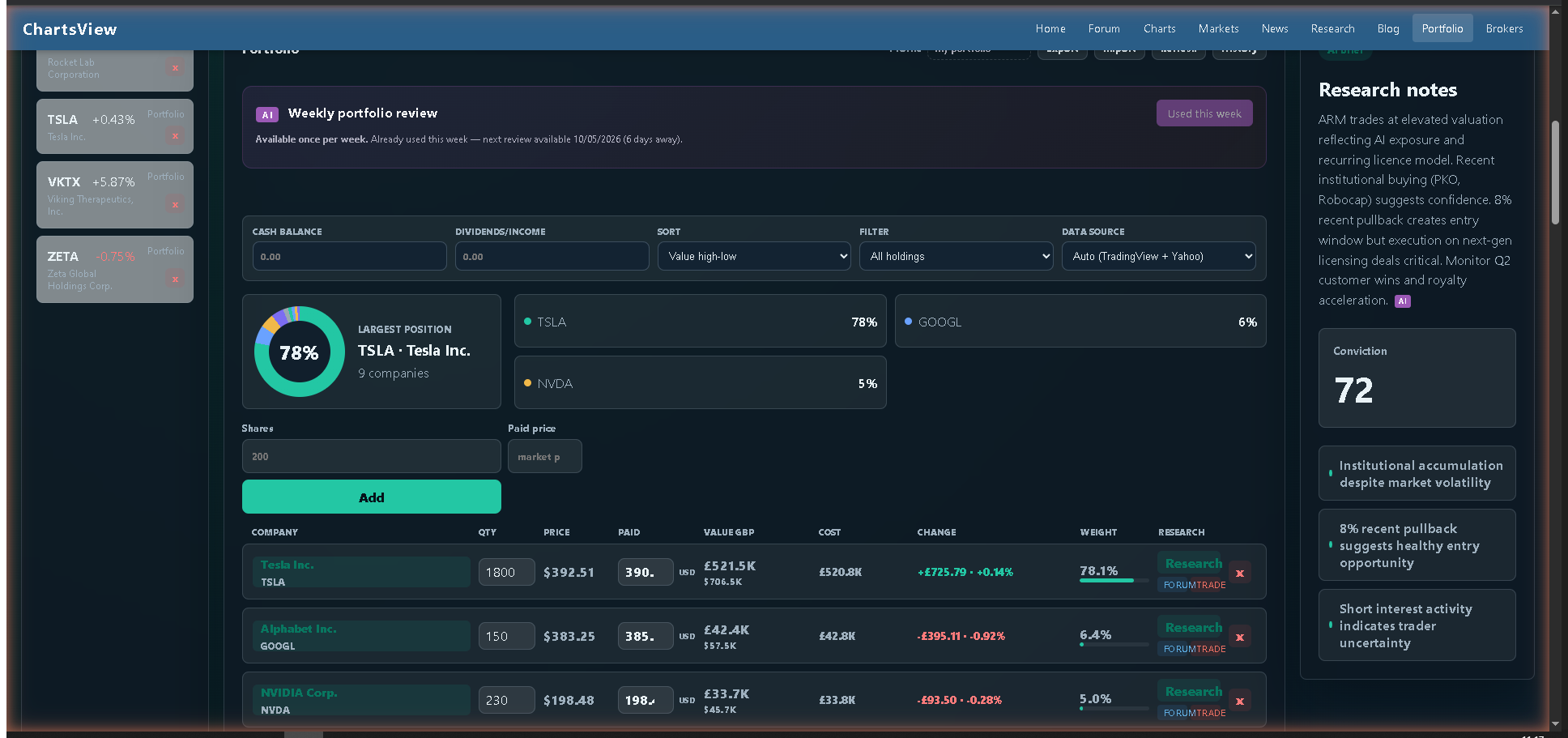Open the Filter dropdown showing All holdings

tap(956, 256)
